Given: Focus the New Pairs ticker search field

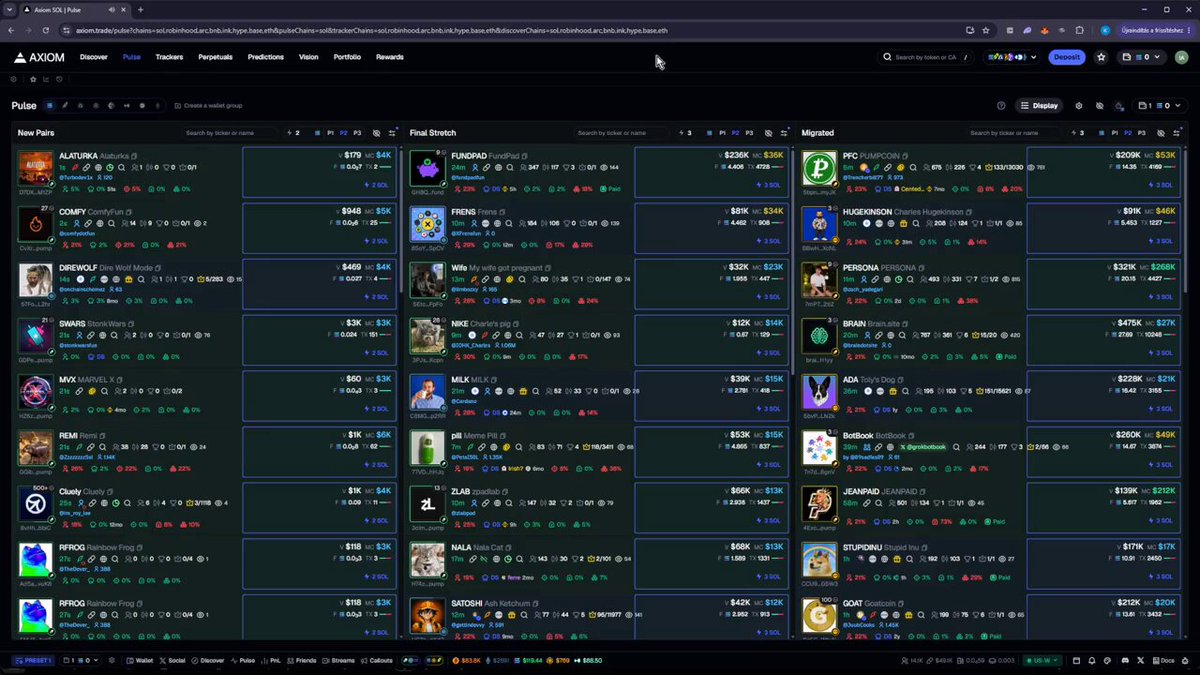Looking at the screenshot, I should (x=231, y=132).
